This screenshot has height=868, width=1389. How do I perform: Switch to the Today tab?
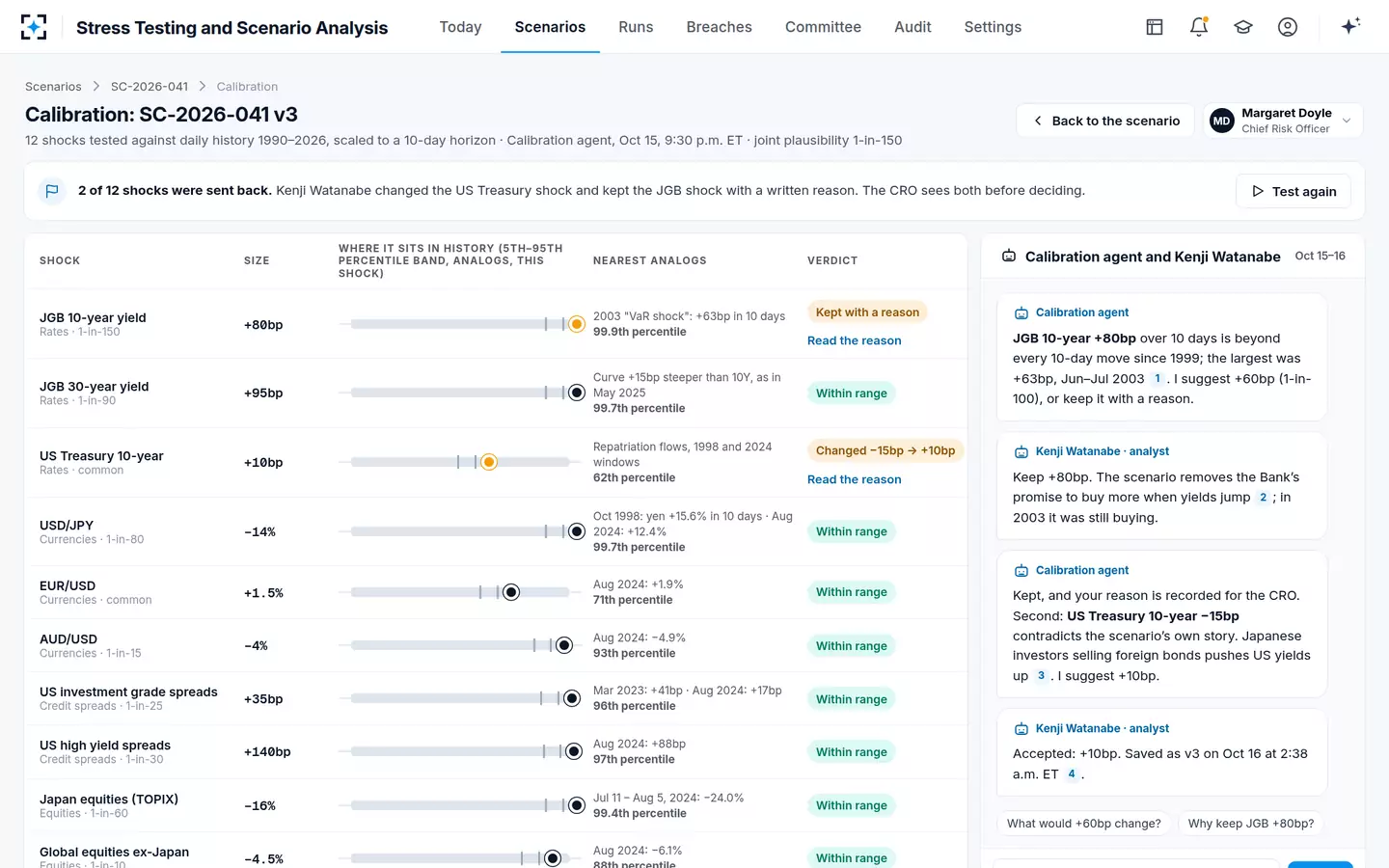point(460,27)
